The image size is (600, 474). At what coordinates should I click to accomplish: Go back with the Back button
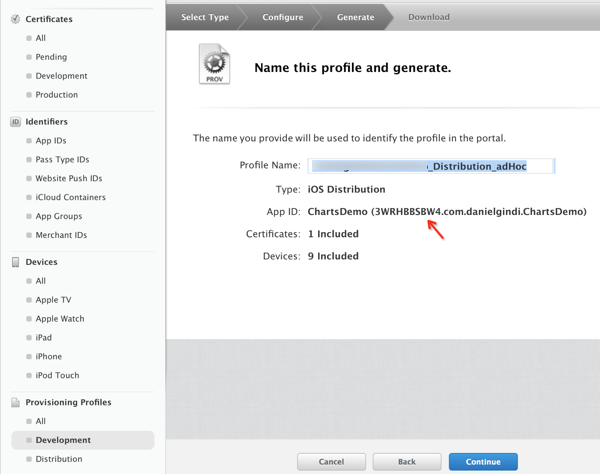pyautogui.click(x=407, y=462)
